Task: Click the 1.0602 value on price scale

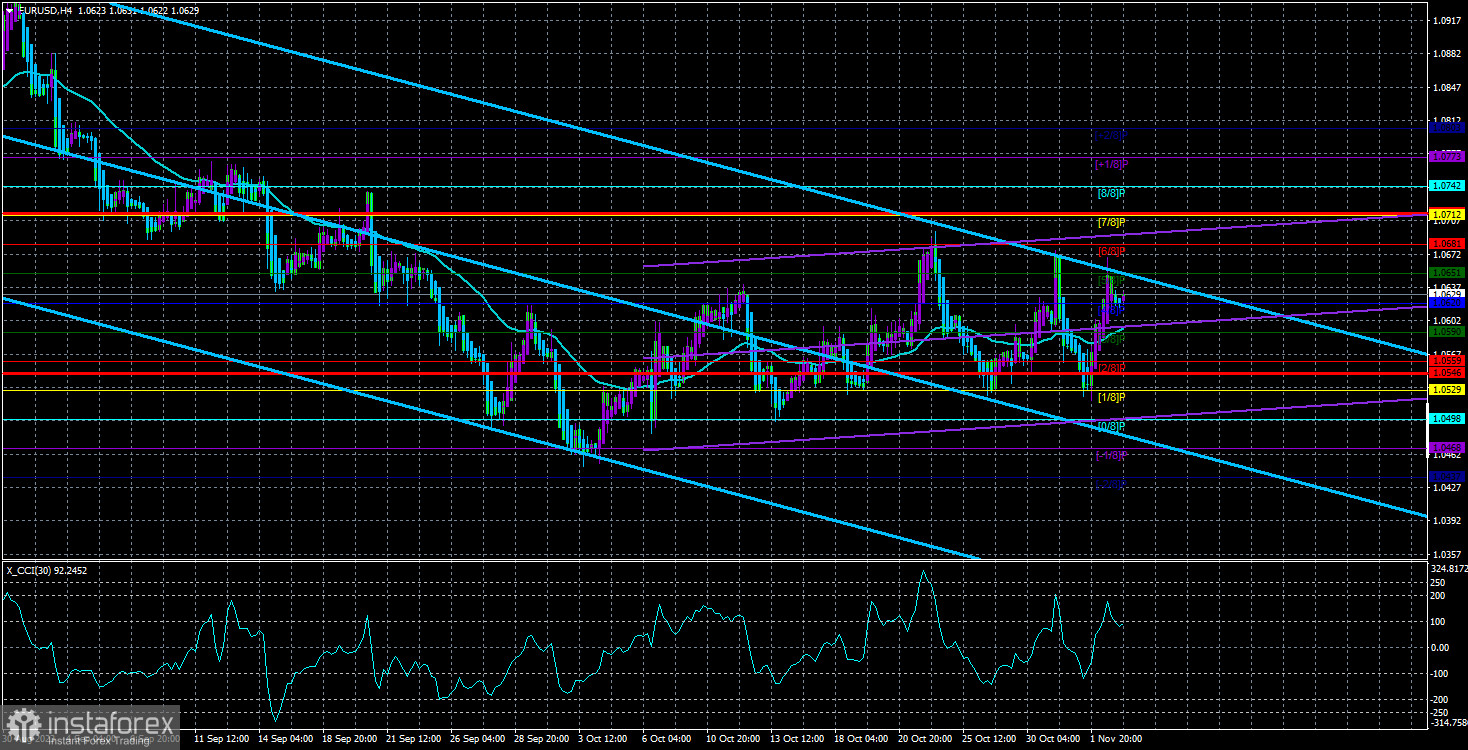Action: [x=1447, y=320]
